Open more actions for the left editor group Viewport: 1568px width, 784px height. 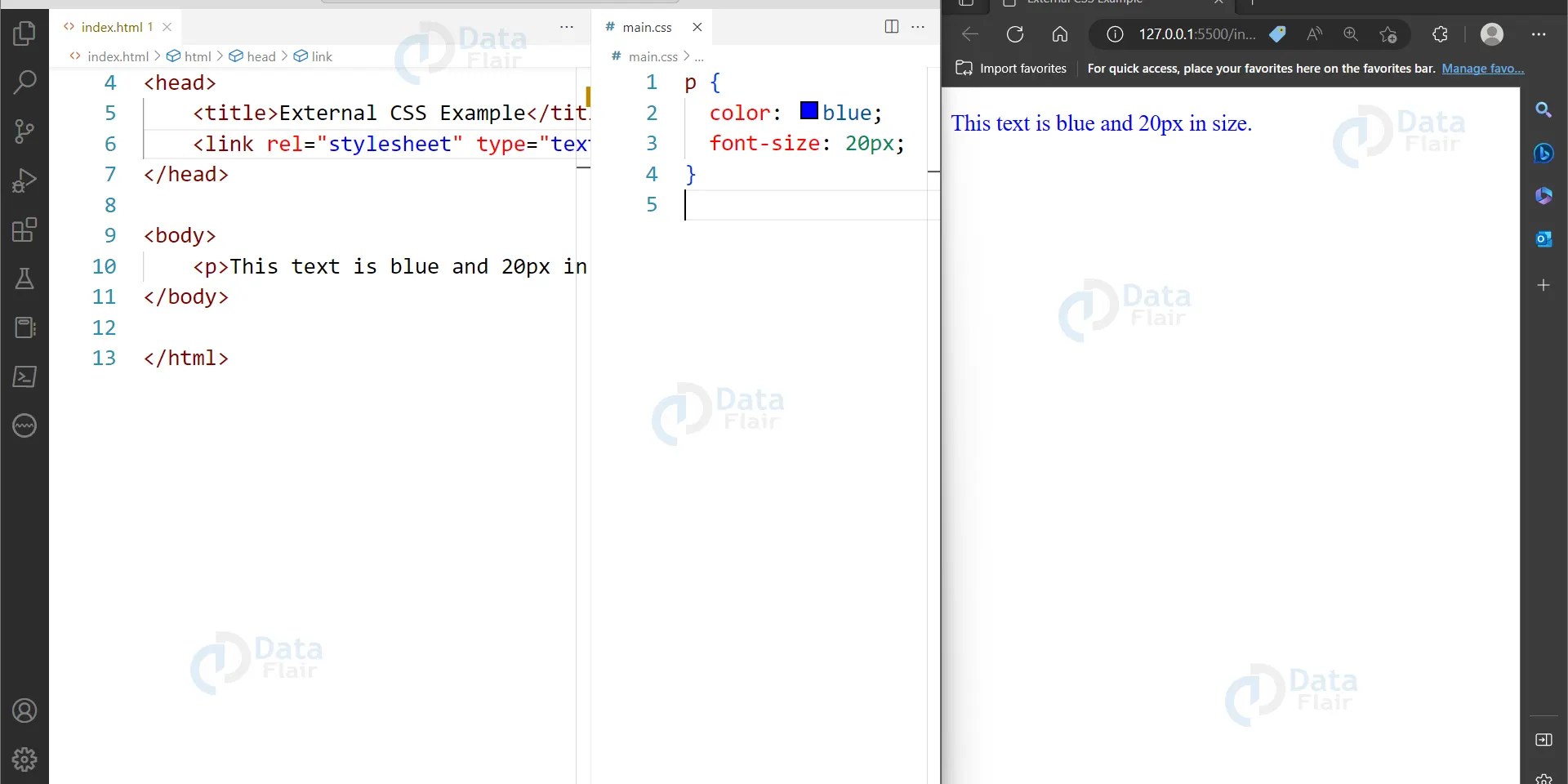tap(567, 27)
